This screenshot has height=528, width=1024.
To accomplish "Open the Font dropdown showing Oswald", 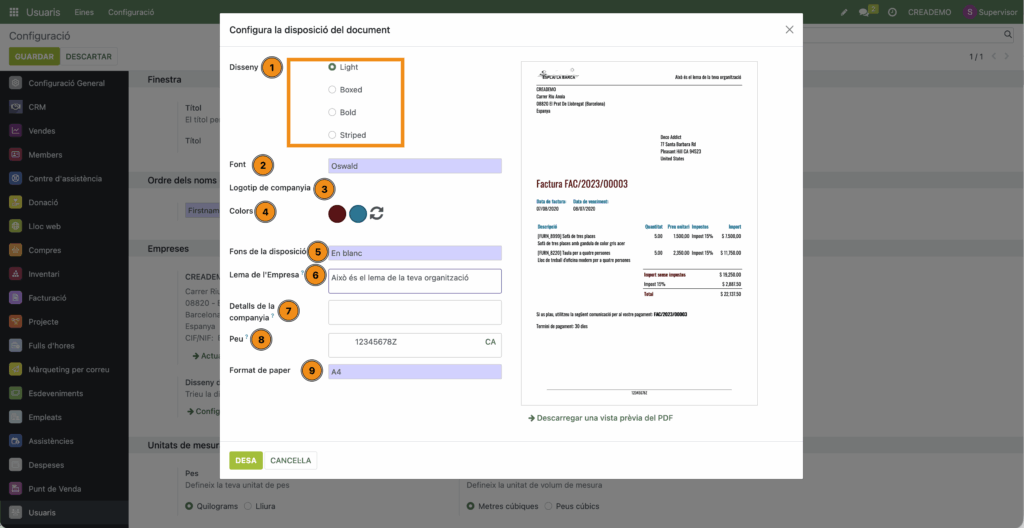I will [x=414, y=166].
